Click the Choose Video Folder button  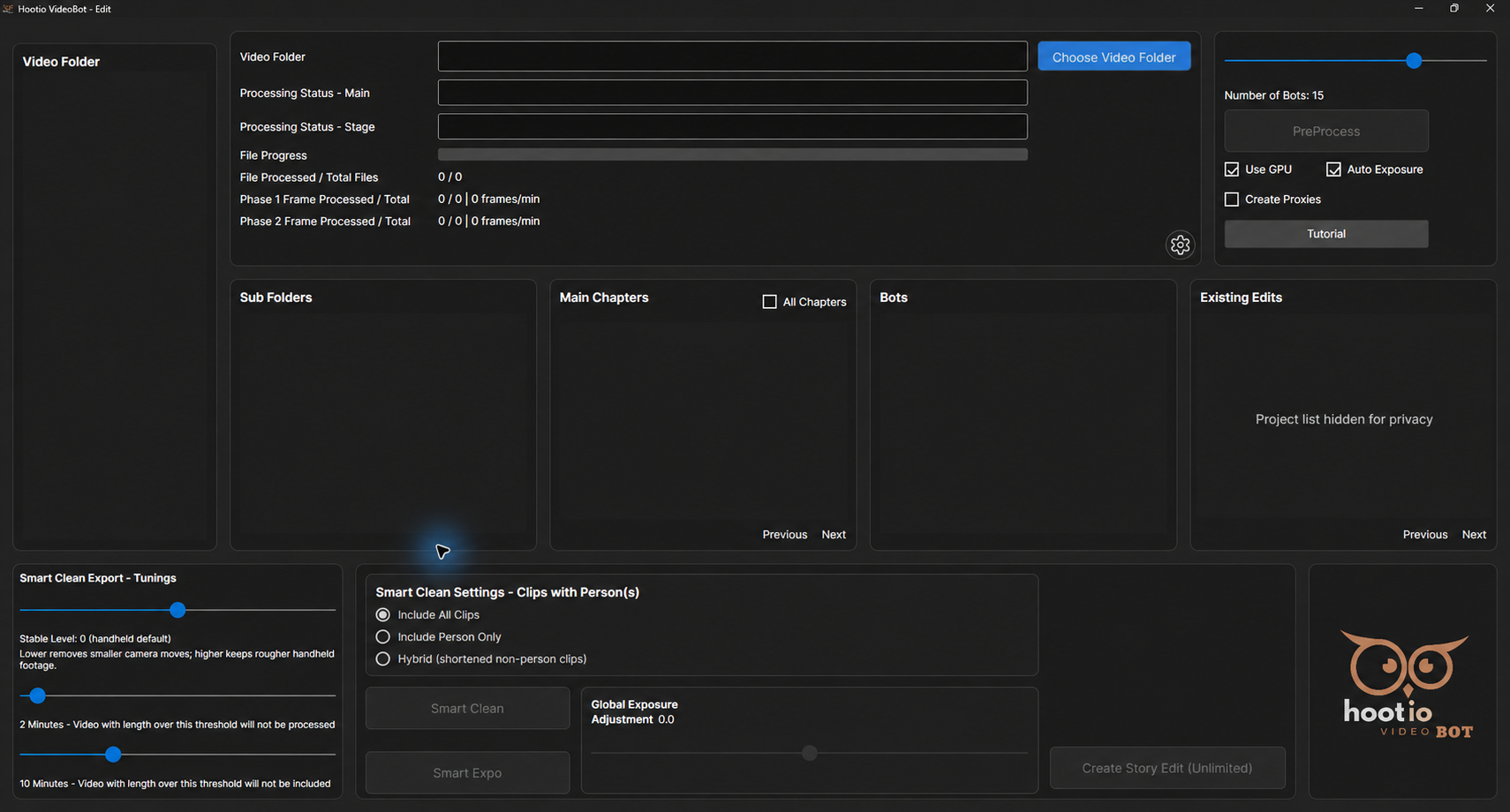point(1114,56)
